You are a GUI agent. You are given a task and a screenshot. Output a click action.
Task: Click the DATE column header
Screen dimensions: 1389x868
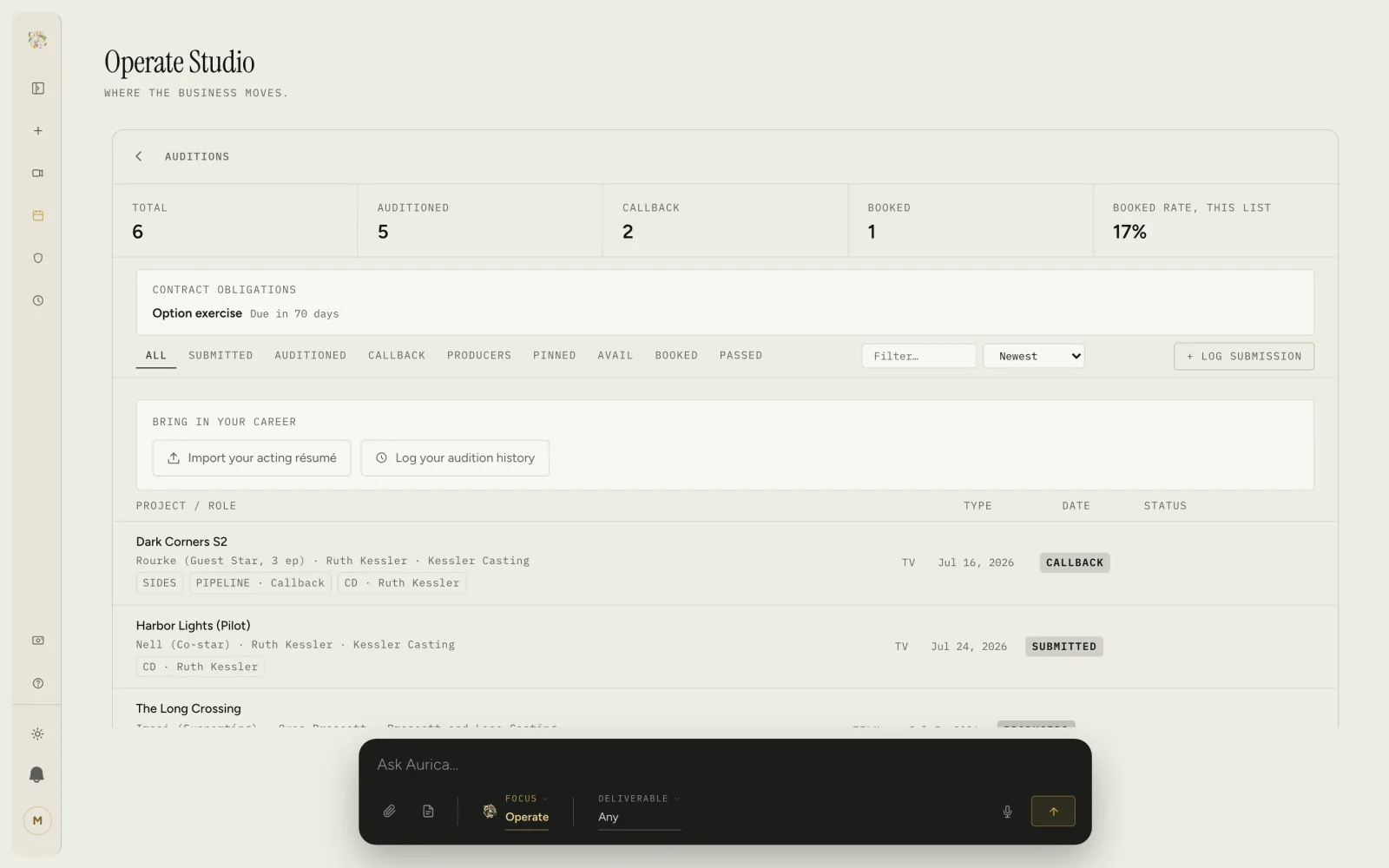tap(1076, 505)
